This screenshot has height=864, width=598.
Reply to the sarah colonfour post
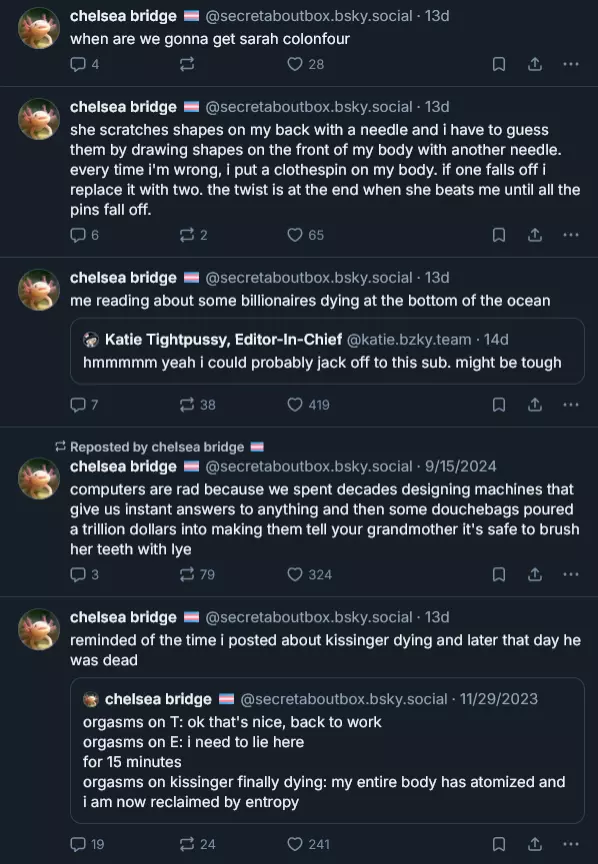(x=84, y=64)
